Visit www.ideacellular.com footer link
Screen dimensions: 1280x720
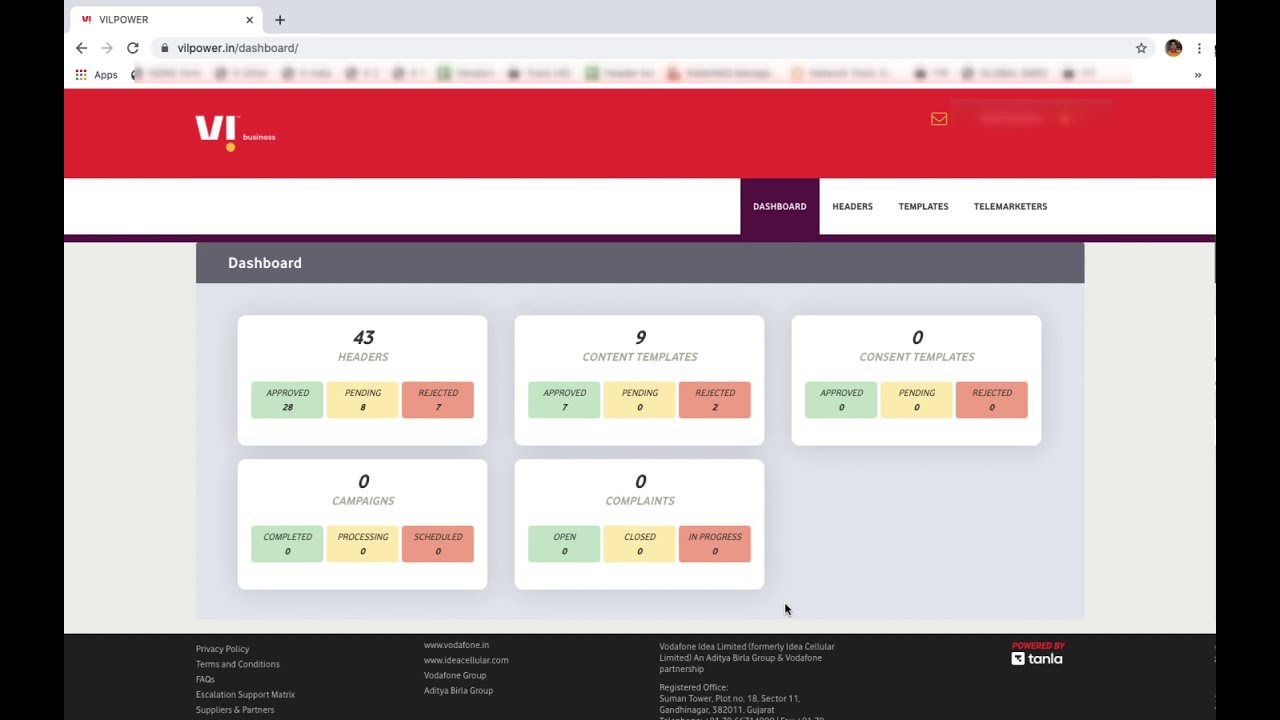[x=466, y=660]
